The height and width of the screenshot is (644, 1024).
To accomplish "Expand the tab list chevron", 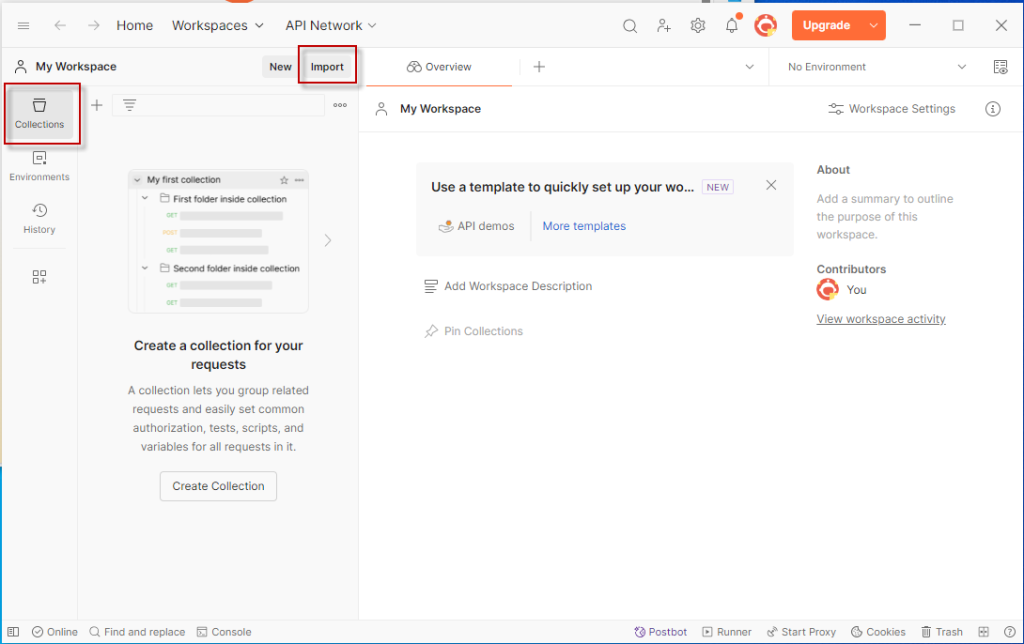I will pos(750,67).
